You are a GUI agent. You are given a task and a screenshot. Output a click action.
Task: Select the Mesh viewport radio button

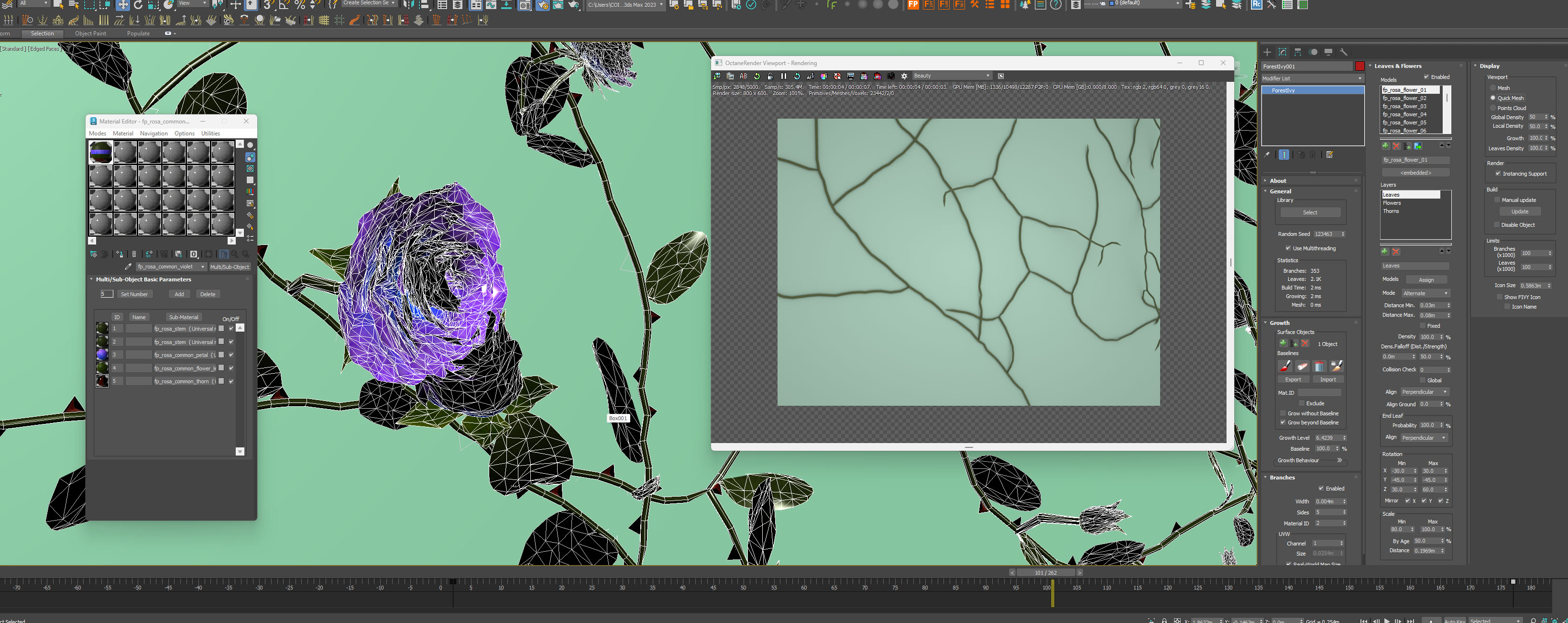pyautogui.click(x=1492, y=88)
